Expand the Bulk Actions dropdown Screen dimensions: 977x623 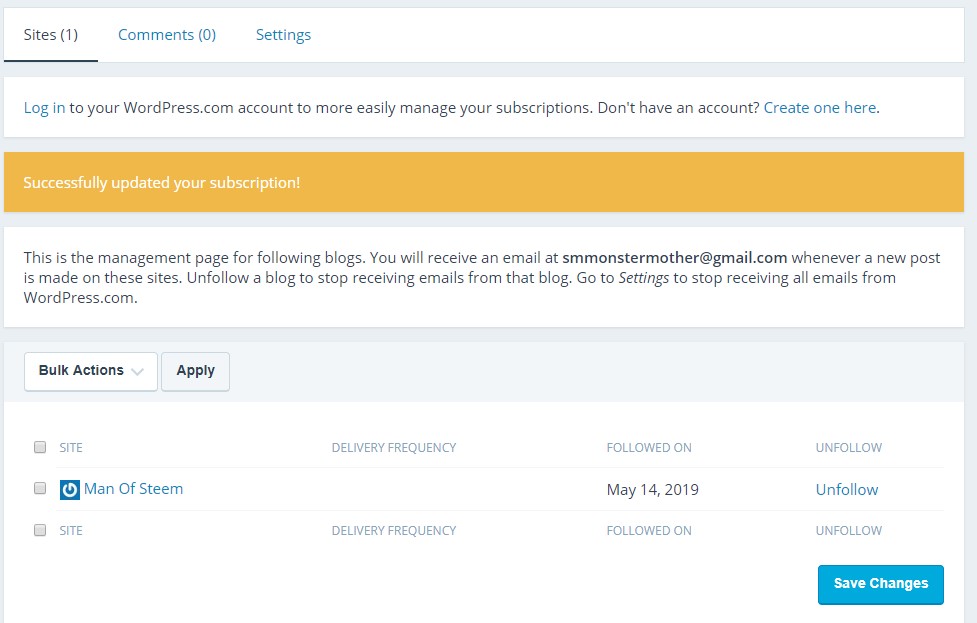tap(90, 371)
